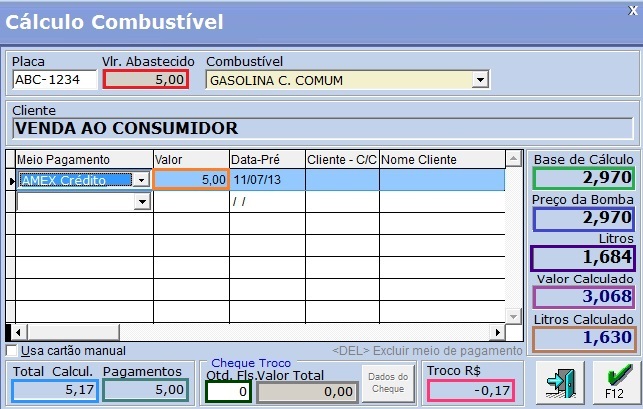This screenshot has width=643, height=409.
Task: Click the Vlr. Abastecido field
Action: coord(146,79)
